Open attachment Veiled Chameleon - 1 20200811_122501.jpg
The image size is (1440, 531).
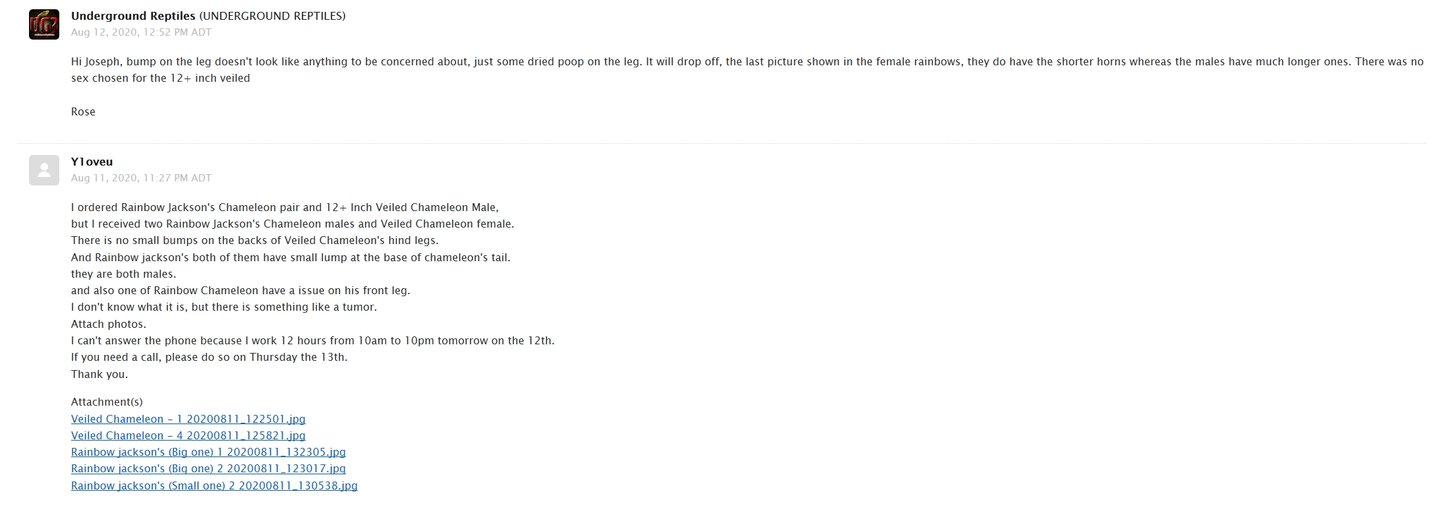coord(188,419)
